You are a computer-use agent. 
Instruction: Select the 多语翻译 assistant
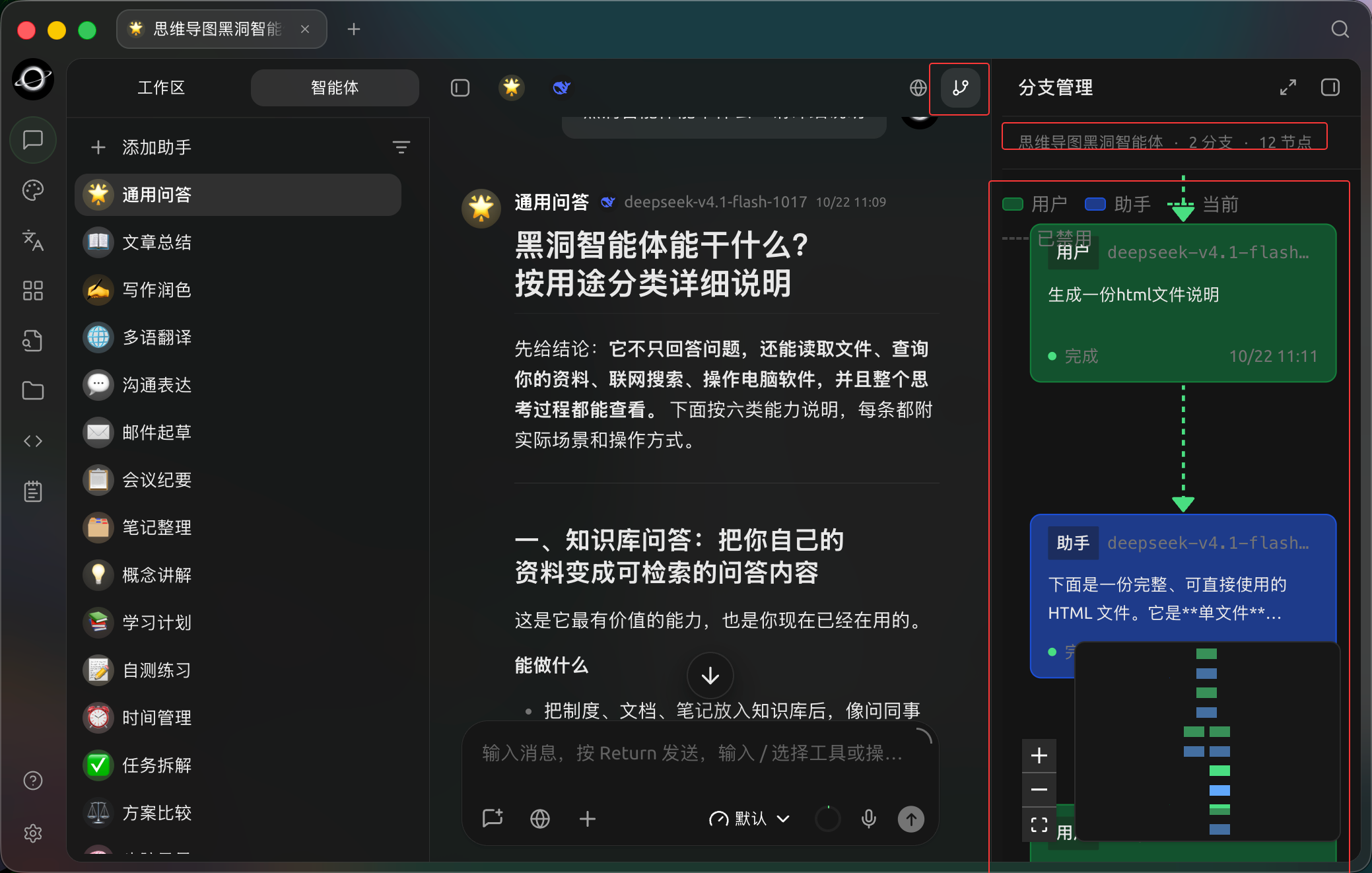point(238,337)
